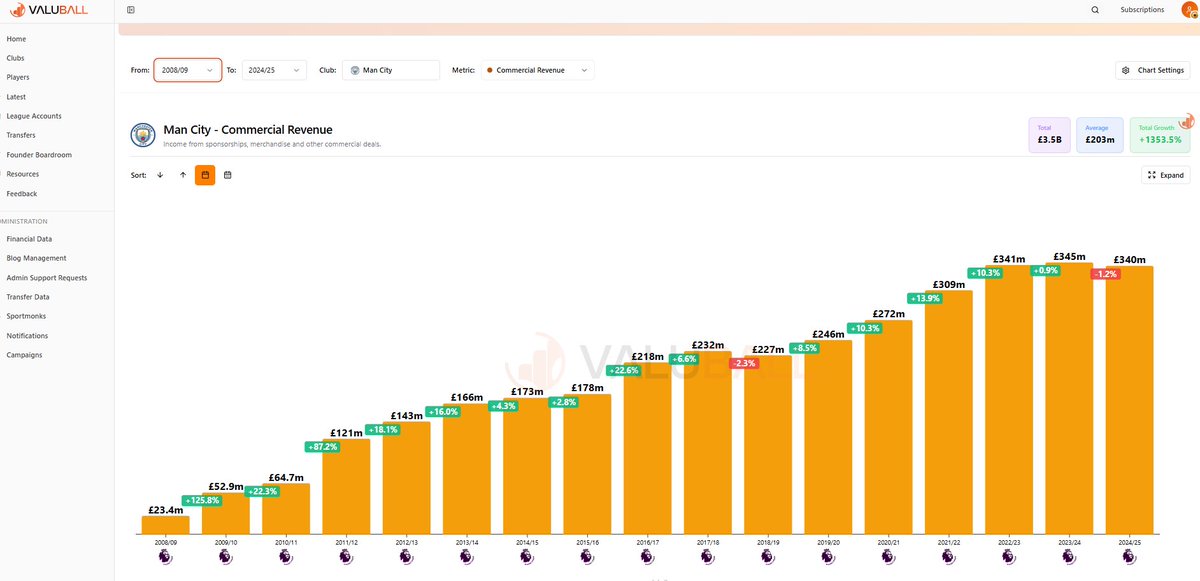Screen dimensions: 1200x581
Task: Open Players in the sidebar
Action: pos(17,77)
